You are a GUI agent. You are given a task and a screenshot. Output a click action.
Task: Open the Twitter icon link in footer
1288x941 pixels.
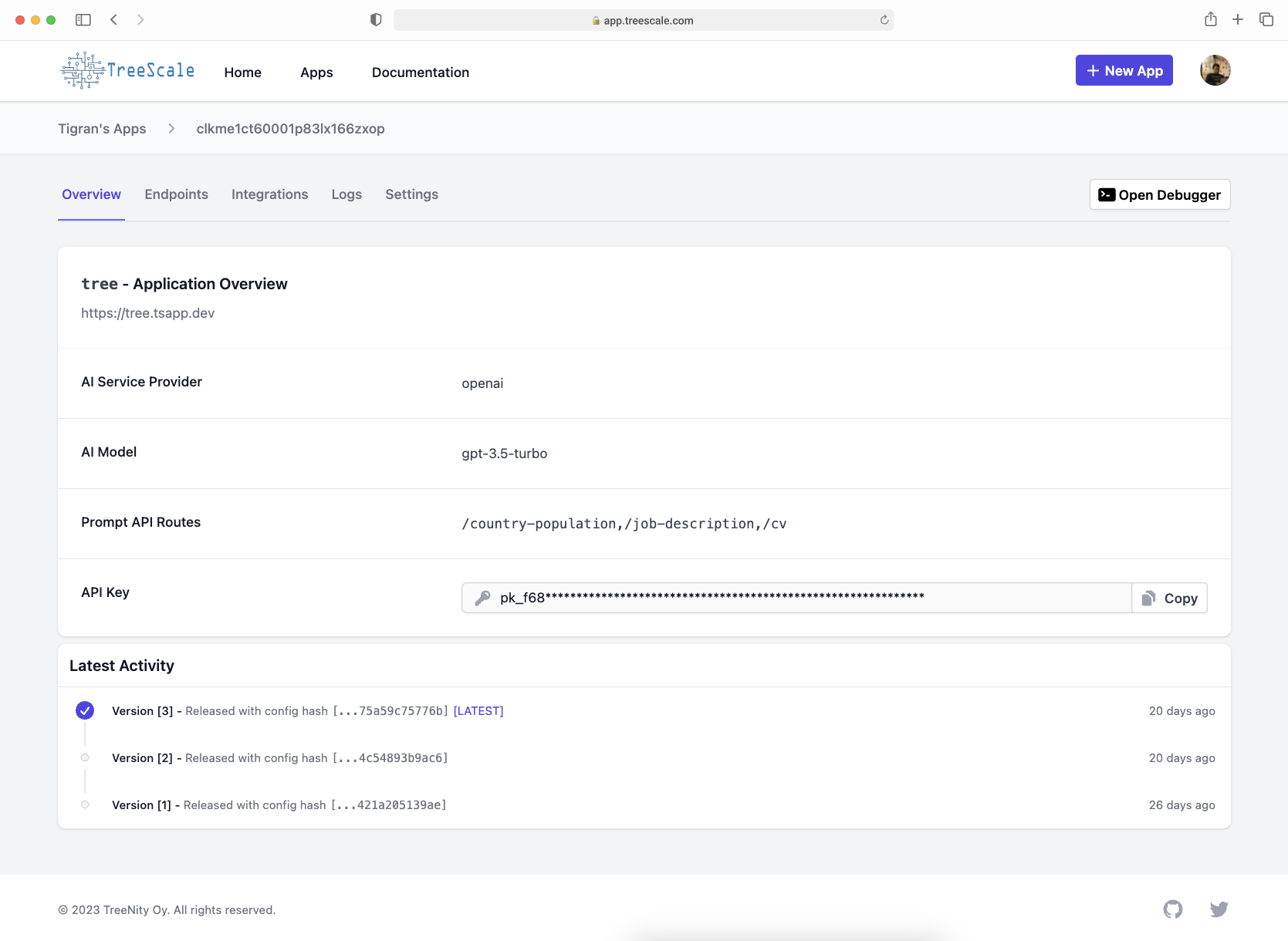point(1219,909)
